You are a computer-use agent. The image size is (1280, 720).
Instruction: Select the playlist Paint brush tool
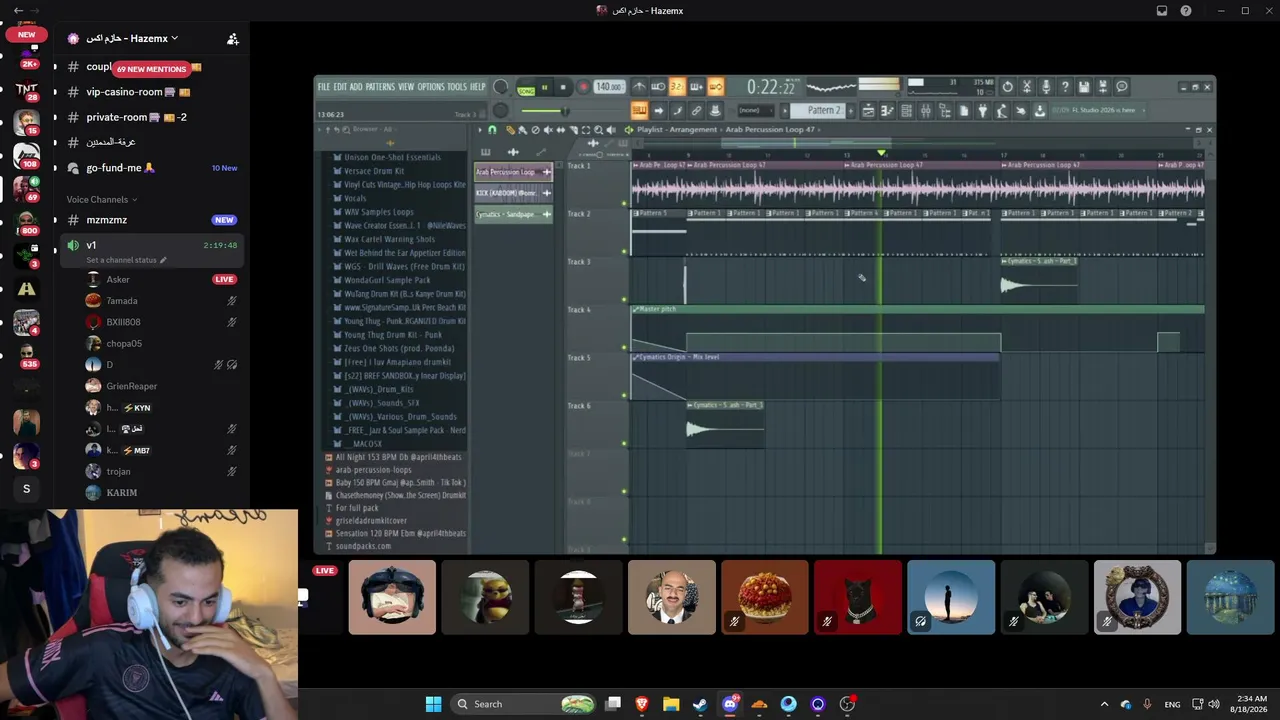[x=523, y=130]
